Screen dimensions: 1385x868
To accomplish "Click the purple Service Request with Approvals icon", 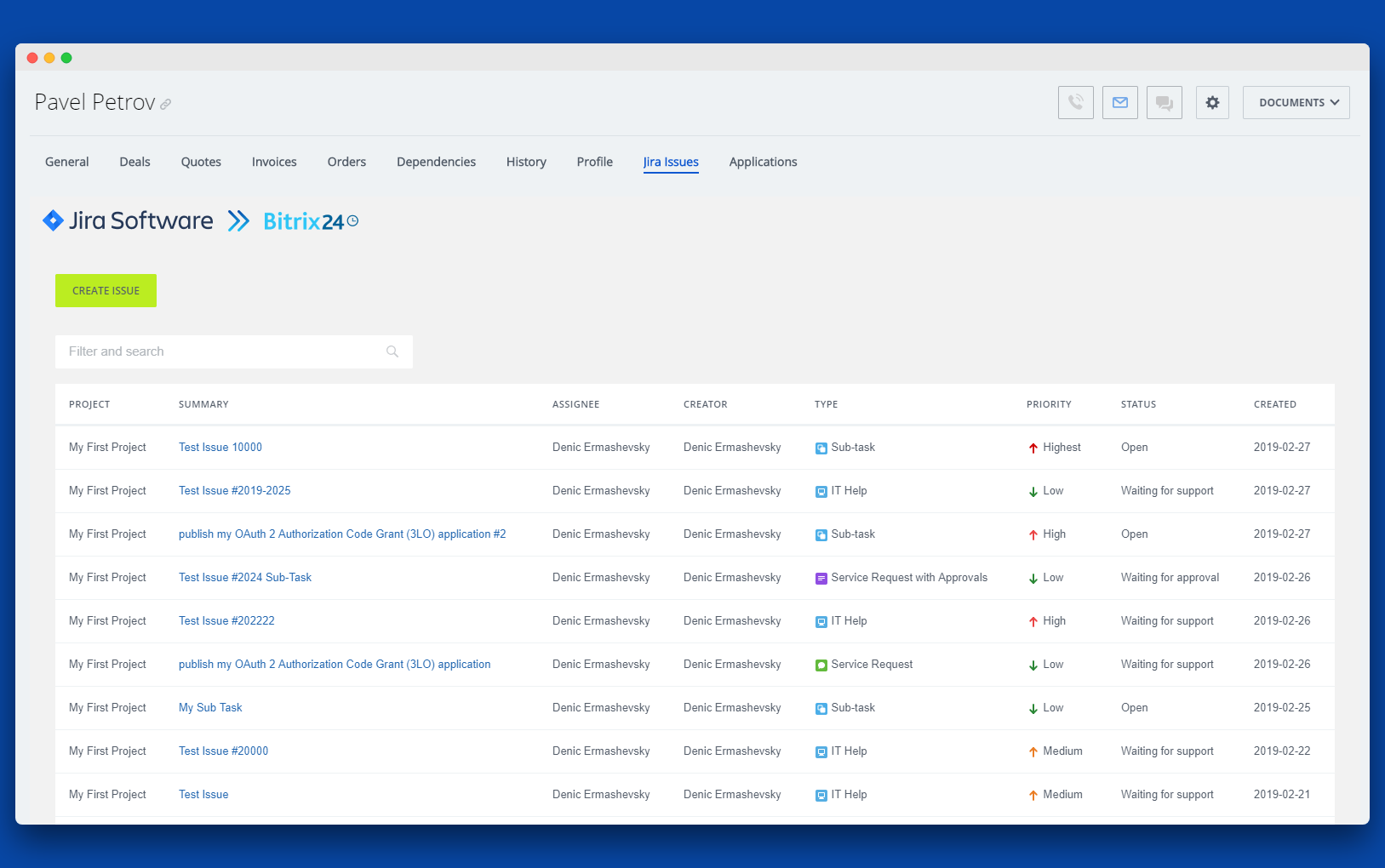I will click(821, 579).
